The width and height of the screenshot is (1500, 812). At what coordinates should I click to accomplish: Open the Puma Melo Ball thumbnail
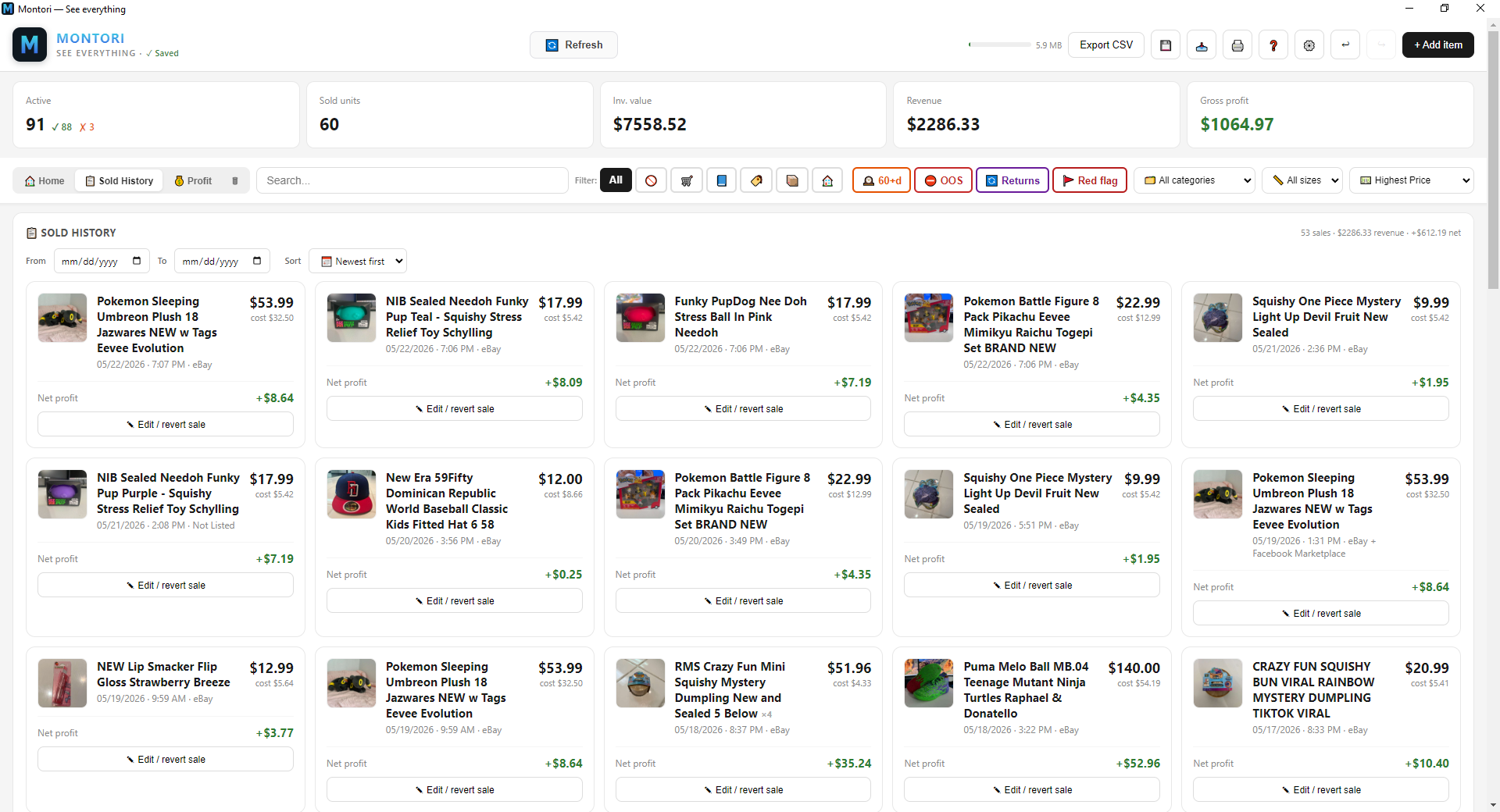(929, 683)
